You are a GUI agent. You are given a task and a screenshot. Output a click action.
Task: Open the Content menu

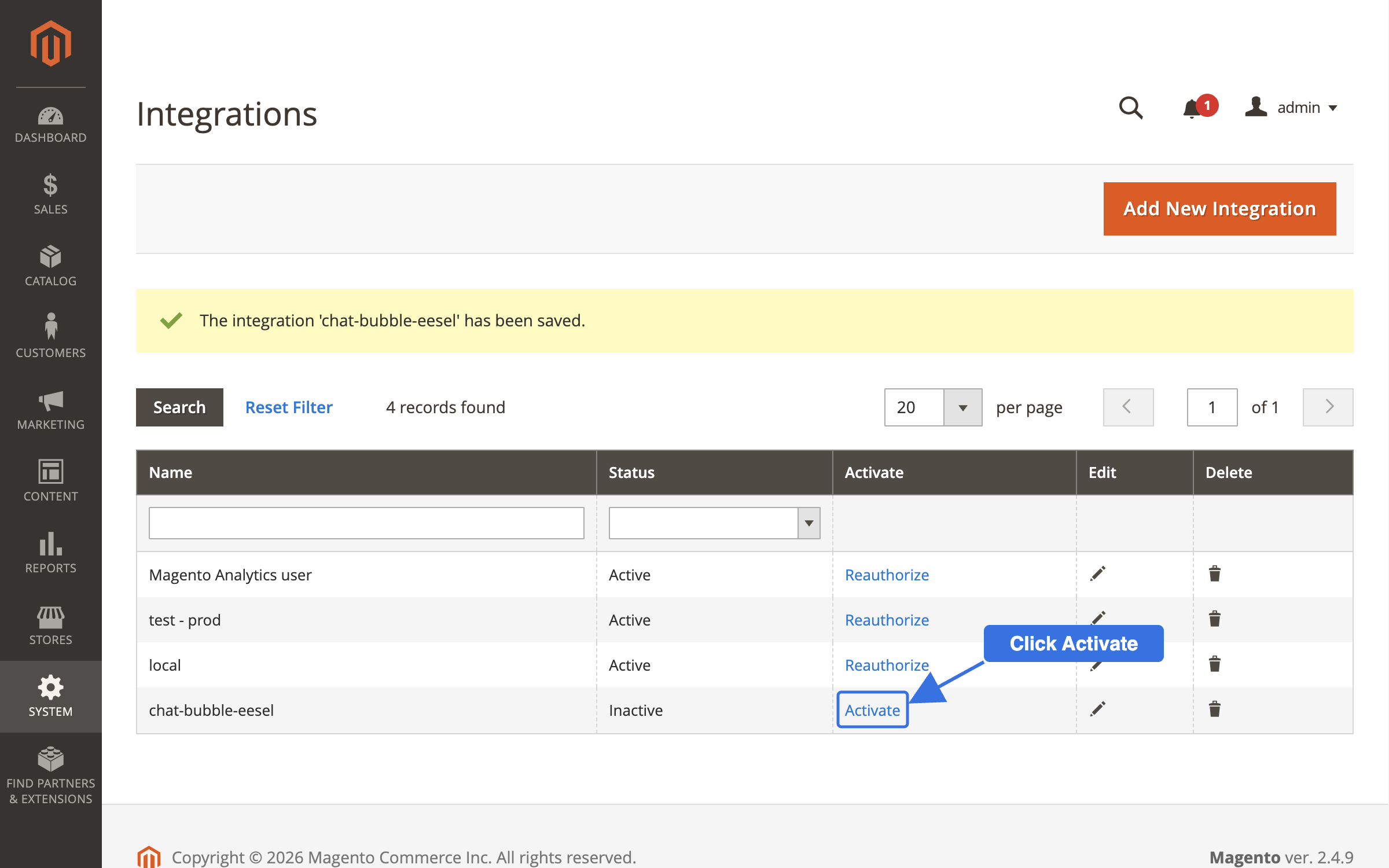[x=51, y=481]
